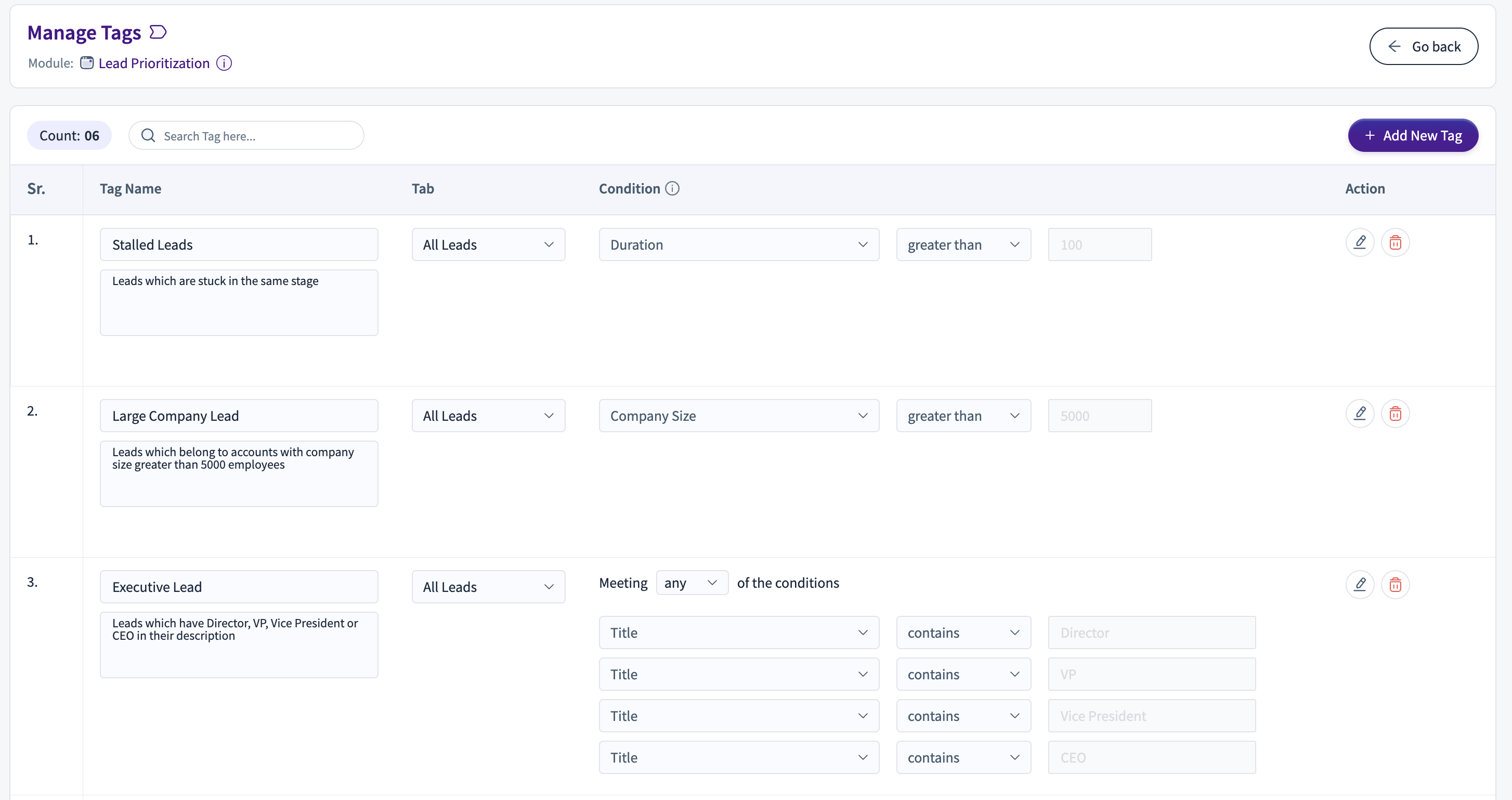Open the Lead Prioritization module link
The width and height of the screenshot is (1512, 800).
(154, 63)
